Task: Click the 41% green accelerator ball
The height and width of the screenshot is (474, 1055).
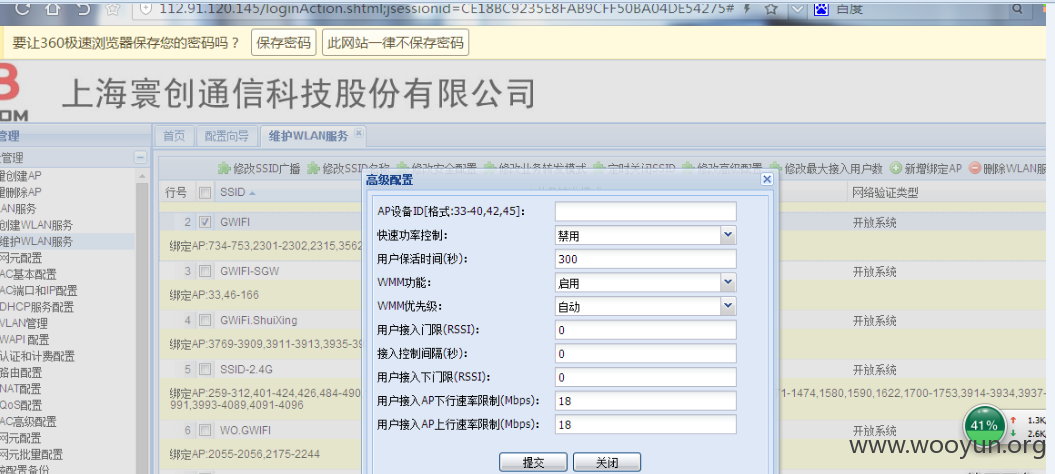Action: tap(983, 426)
